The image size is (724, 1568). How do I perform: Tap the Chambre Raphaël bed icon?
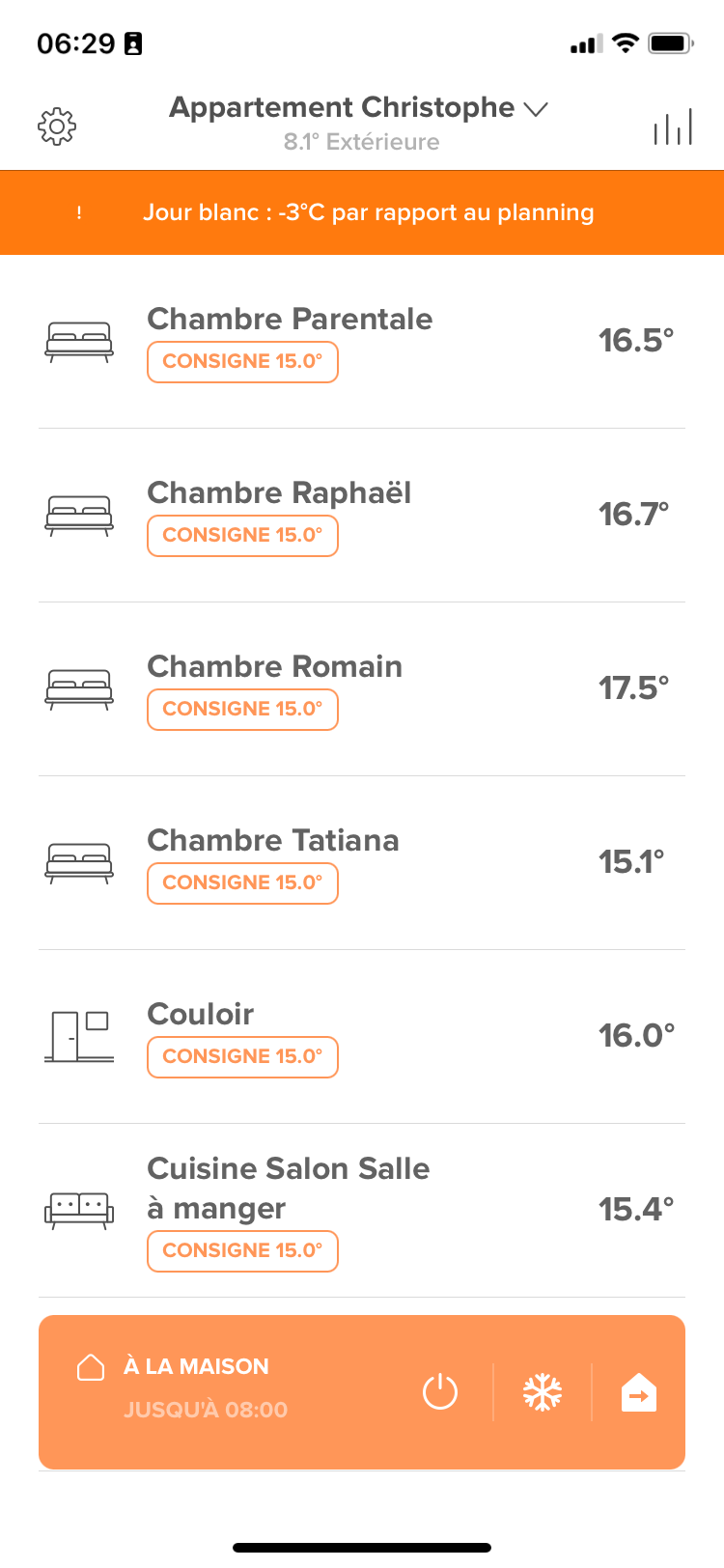(x=79, y=516)
